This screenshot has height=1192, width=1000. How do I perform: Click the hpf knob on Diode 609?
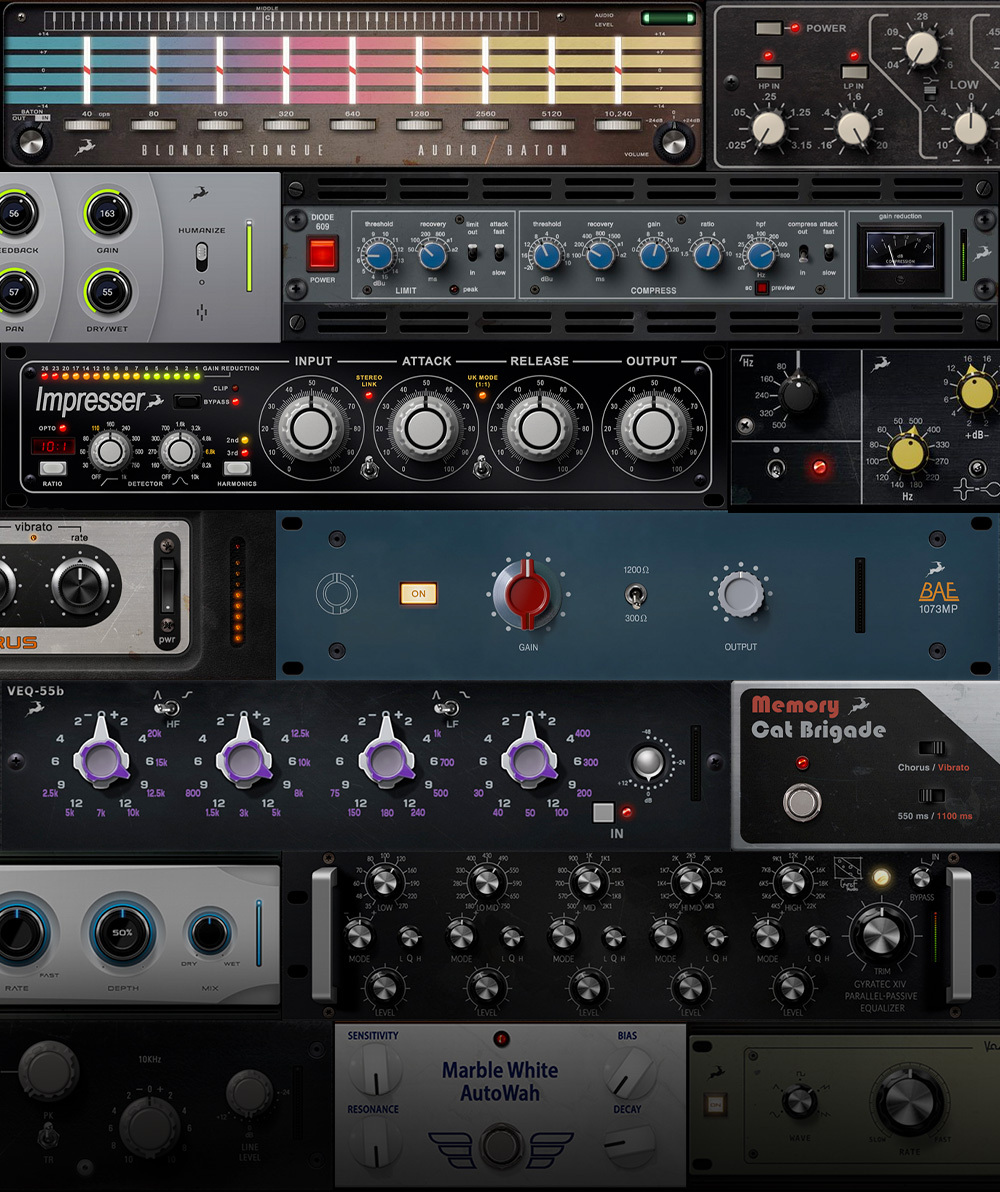pos(761,256)
